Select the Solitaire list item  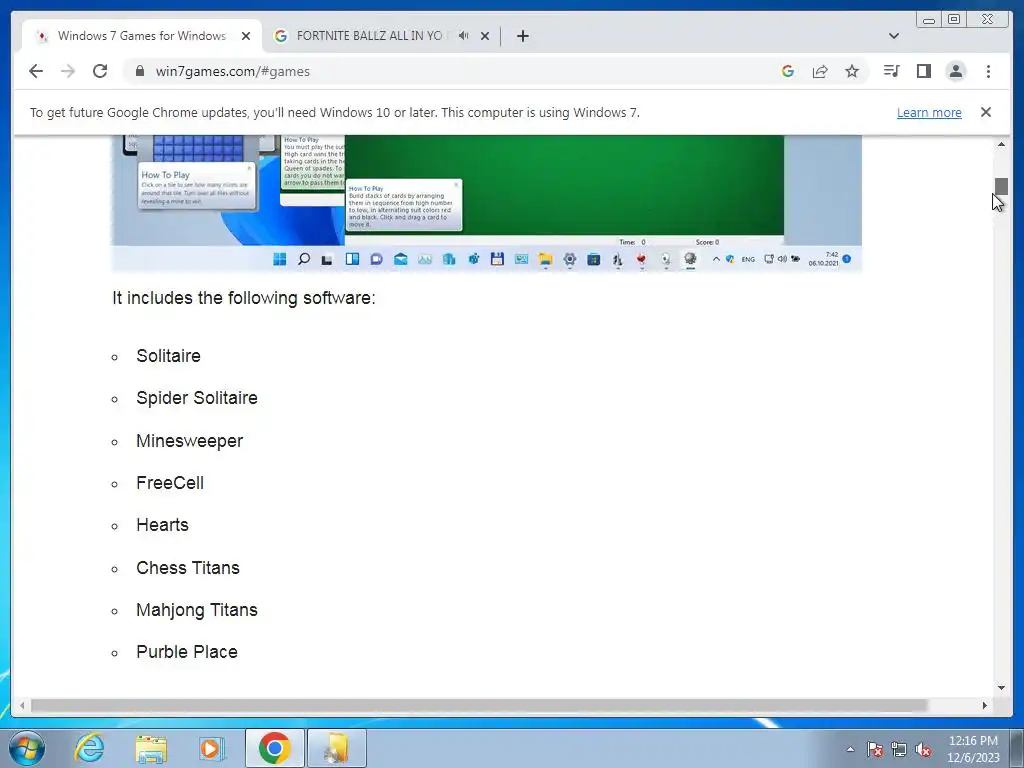point(168,356)
